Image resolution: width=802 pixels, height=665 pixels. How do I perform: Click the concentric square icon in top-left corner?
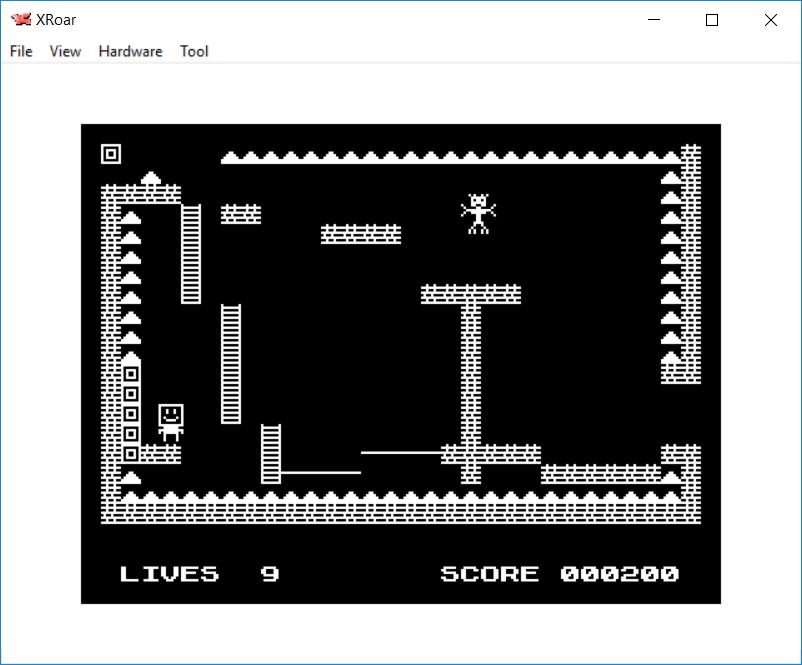tap(111, 154)
